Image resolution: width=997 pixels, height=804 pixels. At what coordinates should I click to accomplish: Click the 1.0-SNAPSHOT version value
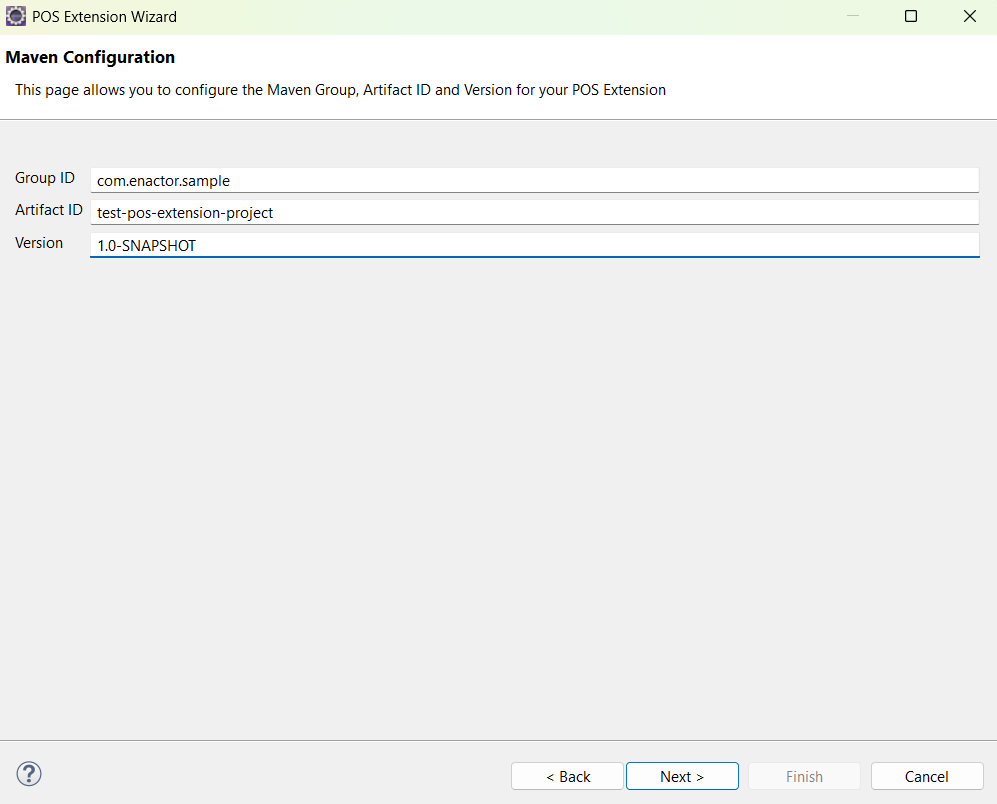pos(146,245)
